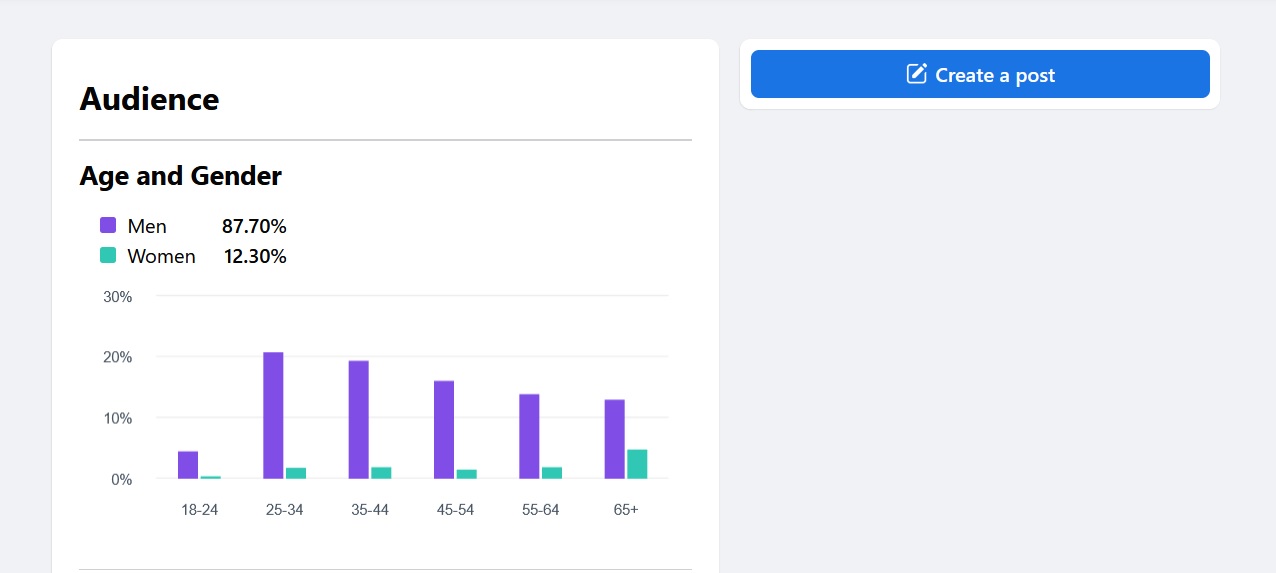This screenshot has height=573, width=1276.
Task: Click the Audience section title
Action: point(149,99)
